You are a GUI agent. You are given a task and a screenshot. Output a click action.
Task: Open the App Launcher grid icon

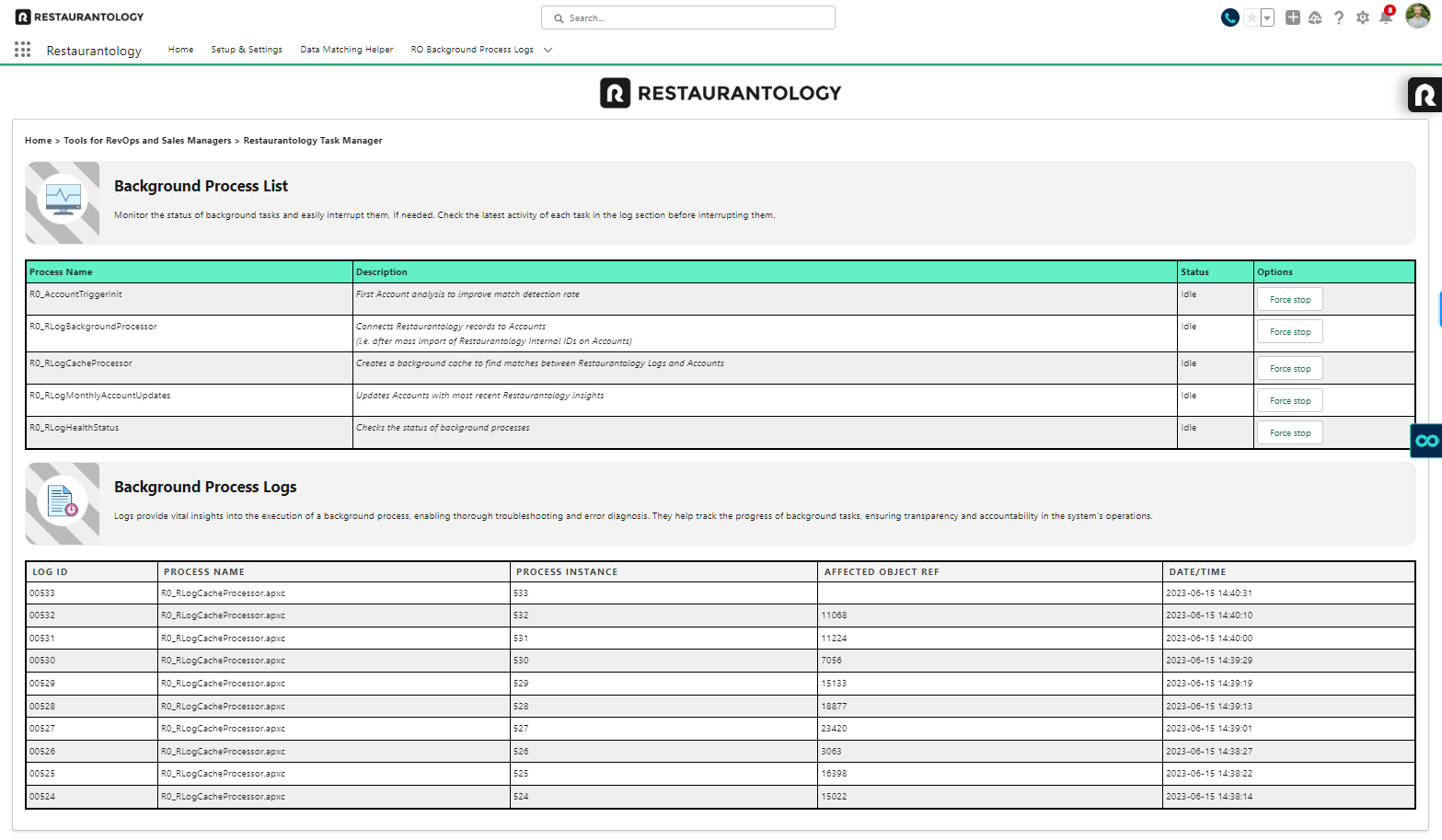click(23, 50)
